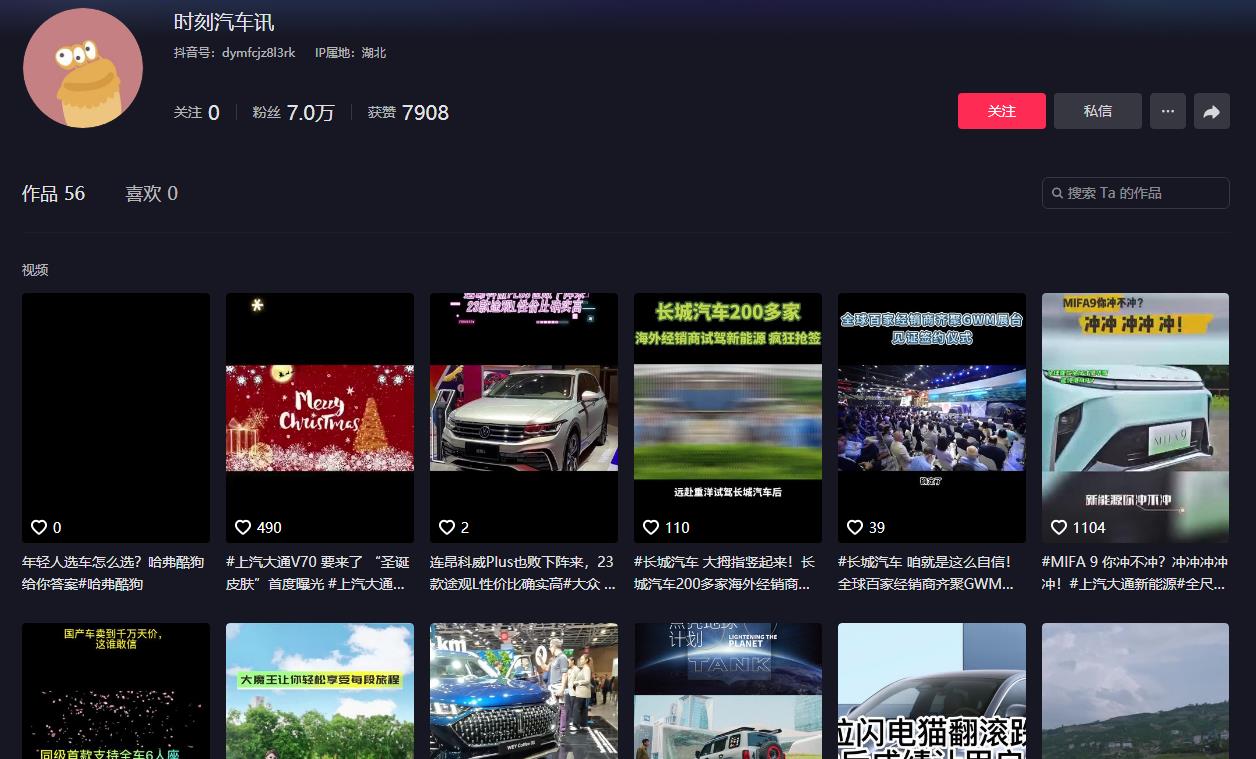Click the 视频 section label
The height and width of the screenshot is (759, 1256).
point(35,270)
